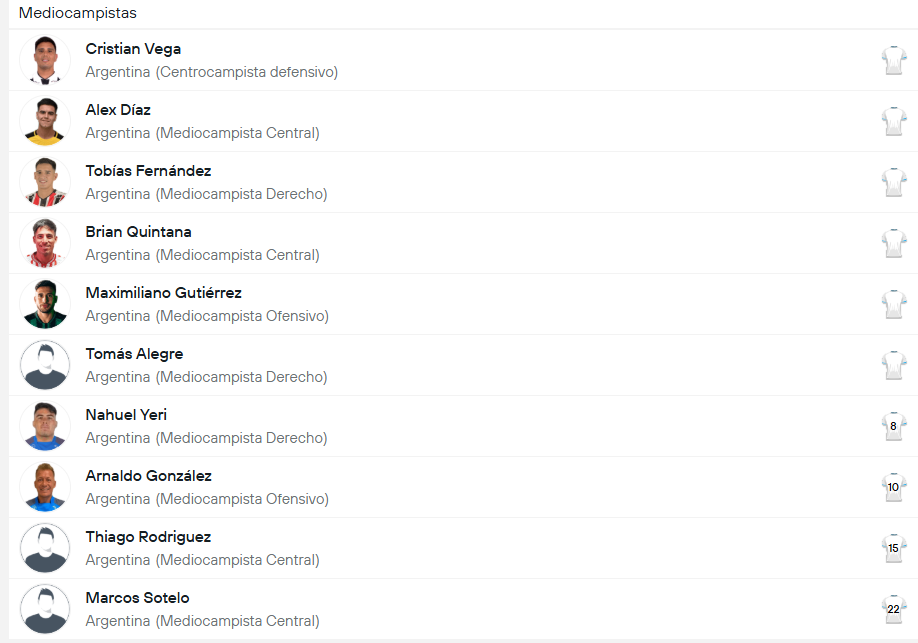918x643 pixels.
Task: Click the number 22 jersey icon
Action: pyautogui.click(x=893, y=609)
